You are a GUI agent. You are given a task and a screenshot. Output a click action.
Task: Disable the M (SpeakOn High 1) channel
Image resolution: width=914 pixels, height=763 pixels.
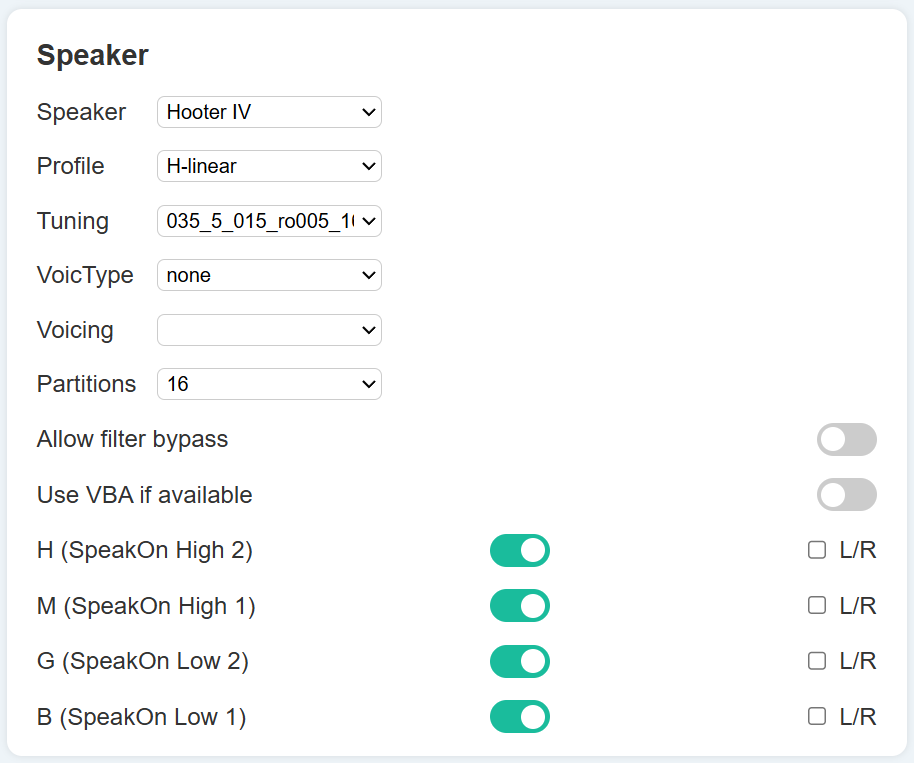click(x=520, y=606)
